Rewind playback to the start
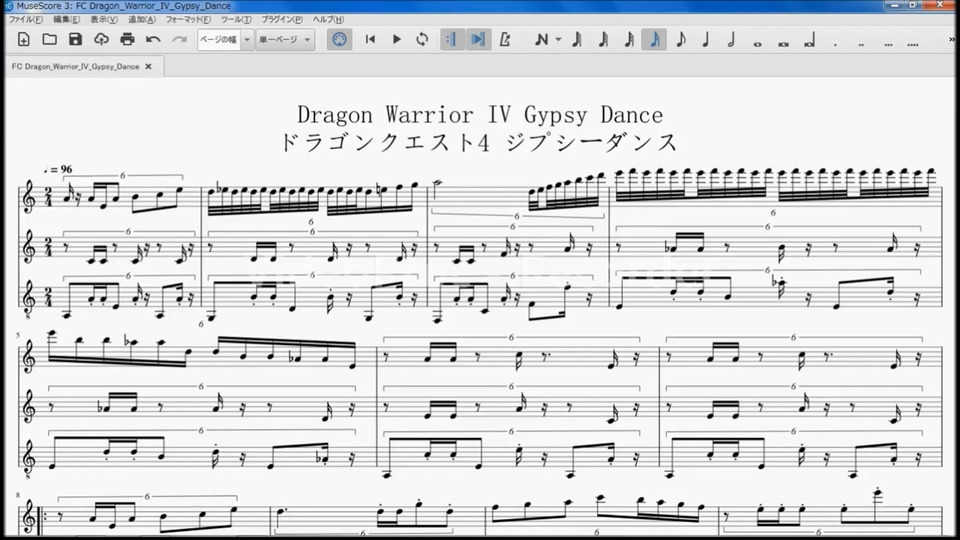960x540 pixels. point(370,40)
